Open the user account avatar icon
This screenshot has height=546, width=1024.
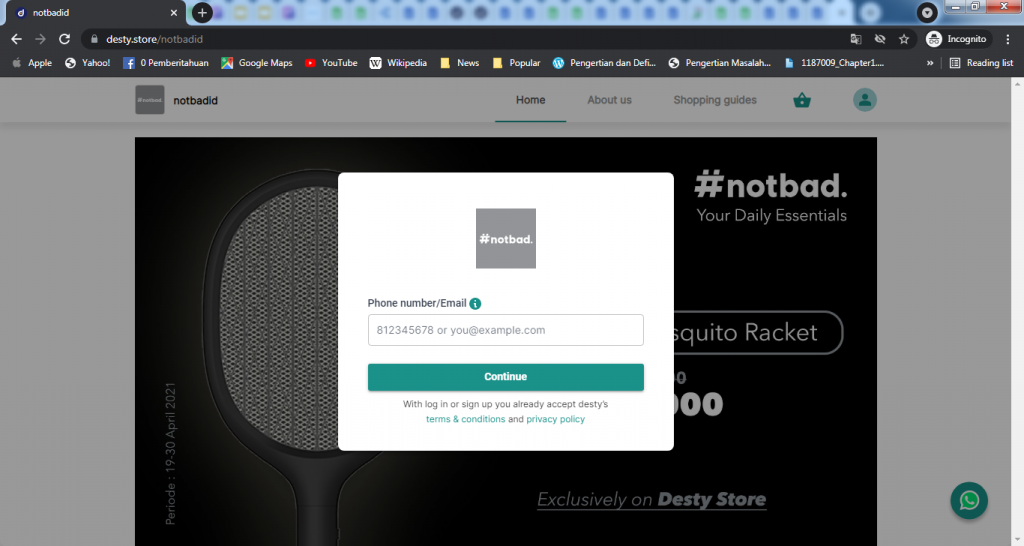click(x=865, y=100)
